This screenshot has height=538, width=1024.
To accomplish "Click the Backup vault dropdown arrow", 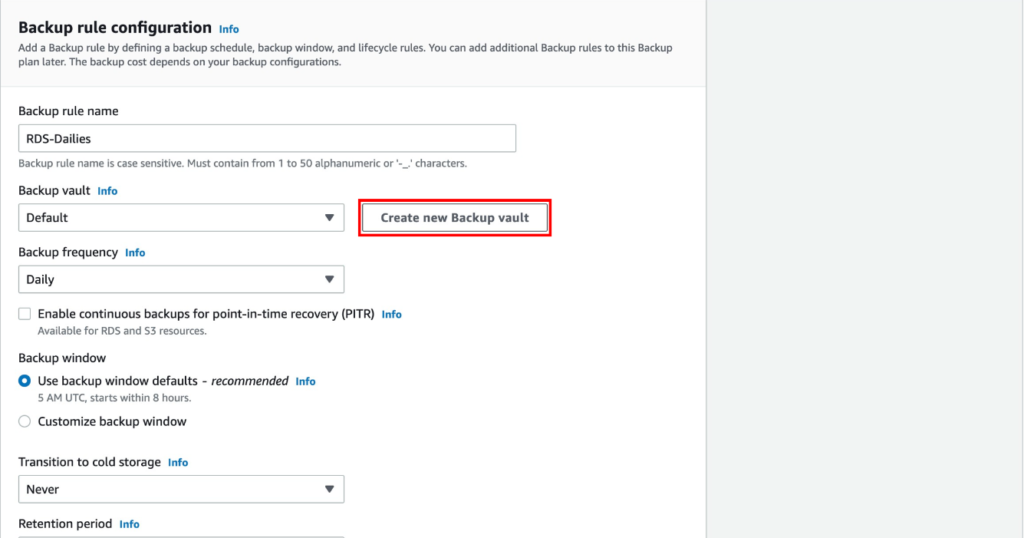I will (329, 217).
